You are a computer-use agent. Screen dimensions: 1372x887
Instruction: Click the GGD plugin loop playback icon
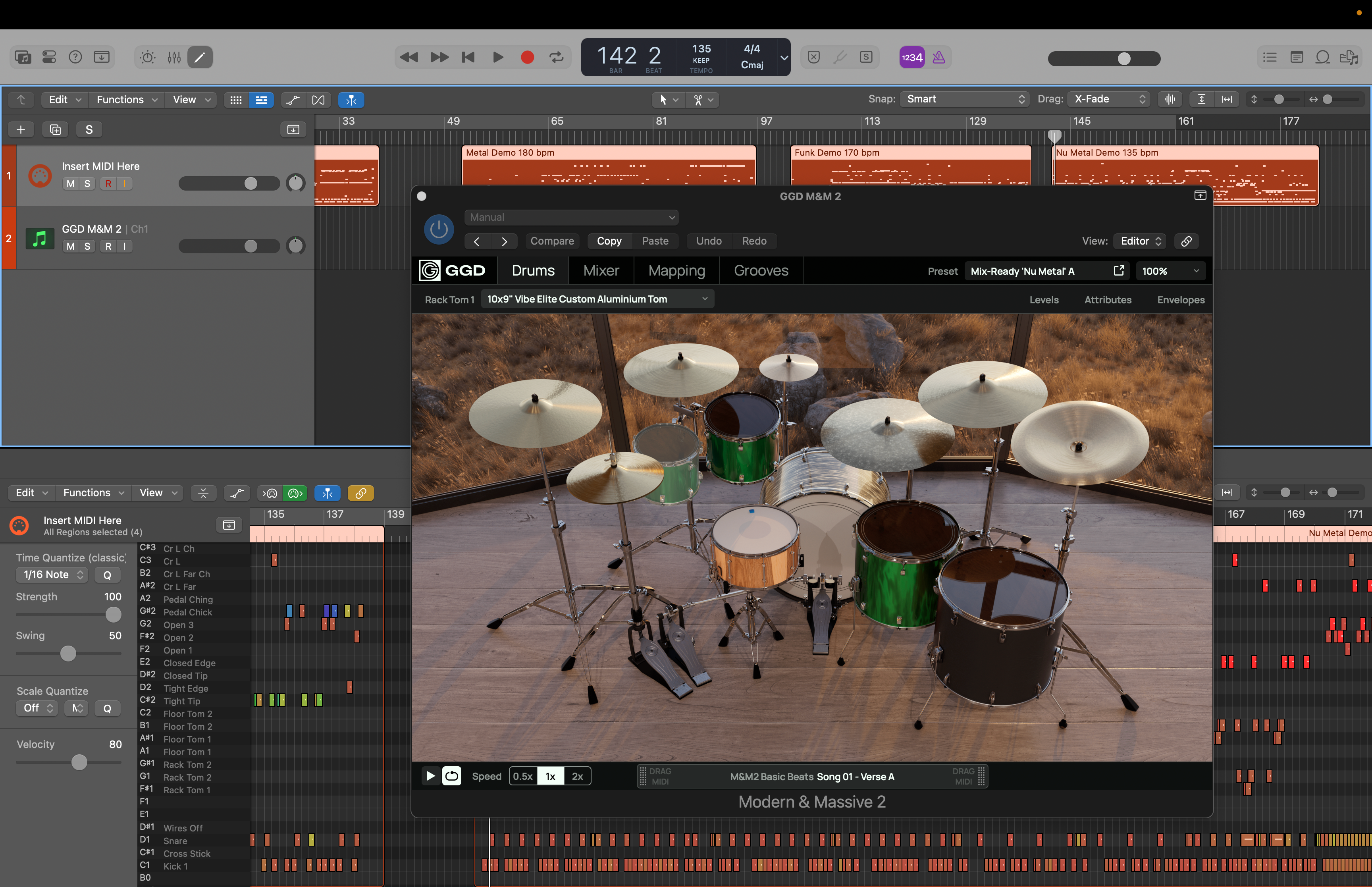tap(452, 776)
